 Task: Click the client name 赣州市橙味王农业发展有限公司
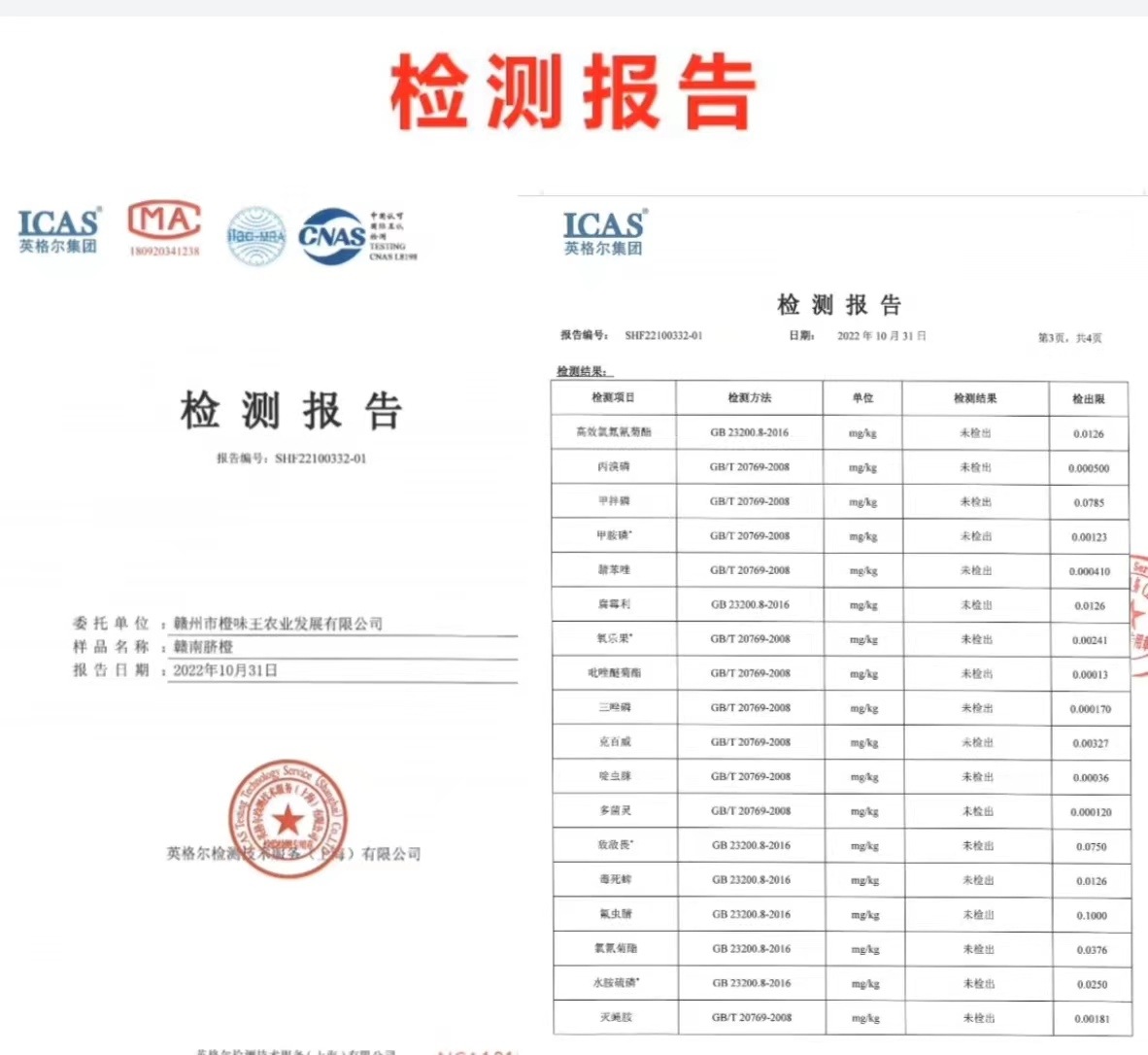pyautogui.click(x=278, y=624)
